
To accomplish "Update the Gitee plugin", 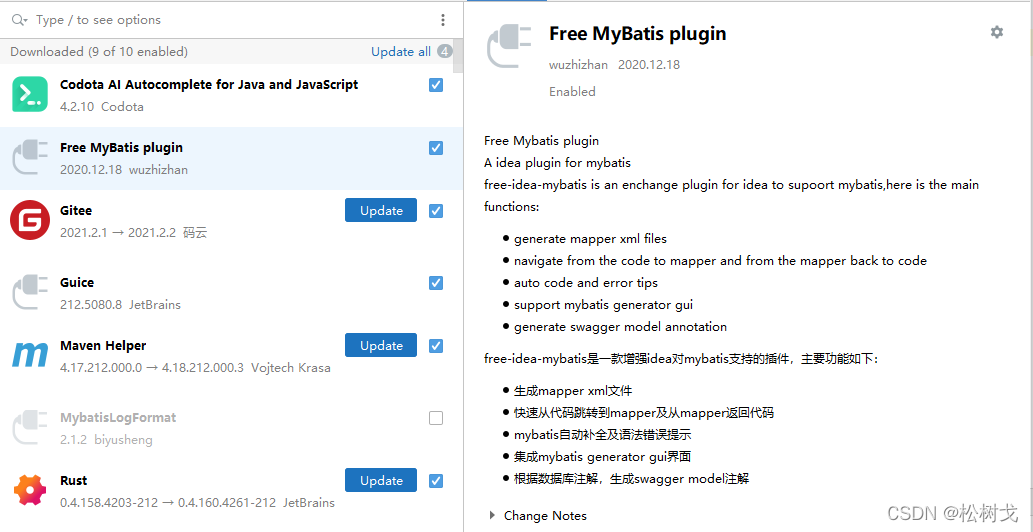I will [381, 211].
